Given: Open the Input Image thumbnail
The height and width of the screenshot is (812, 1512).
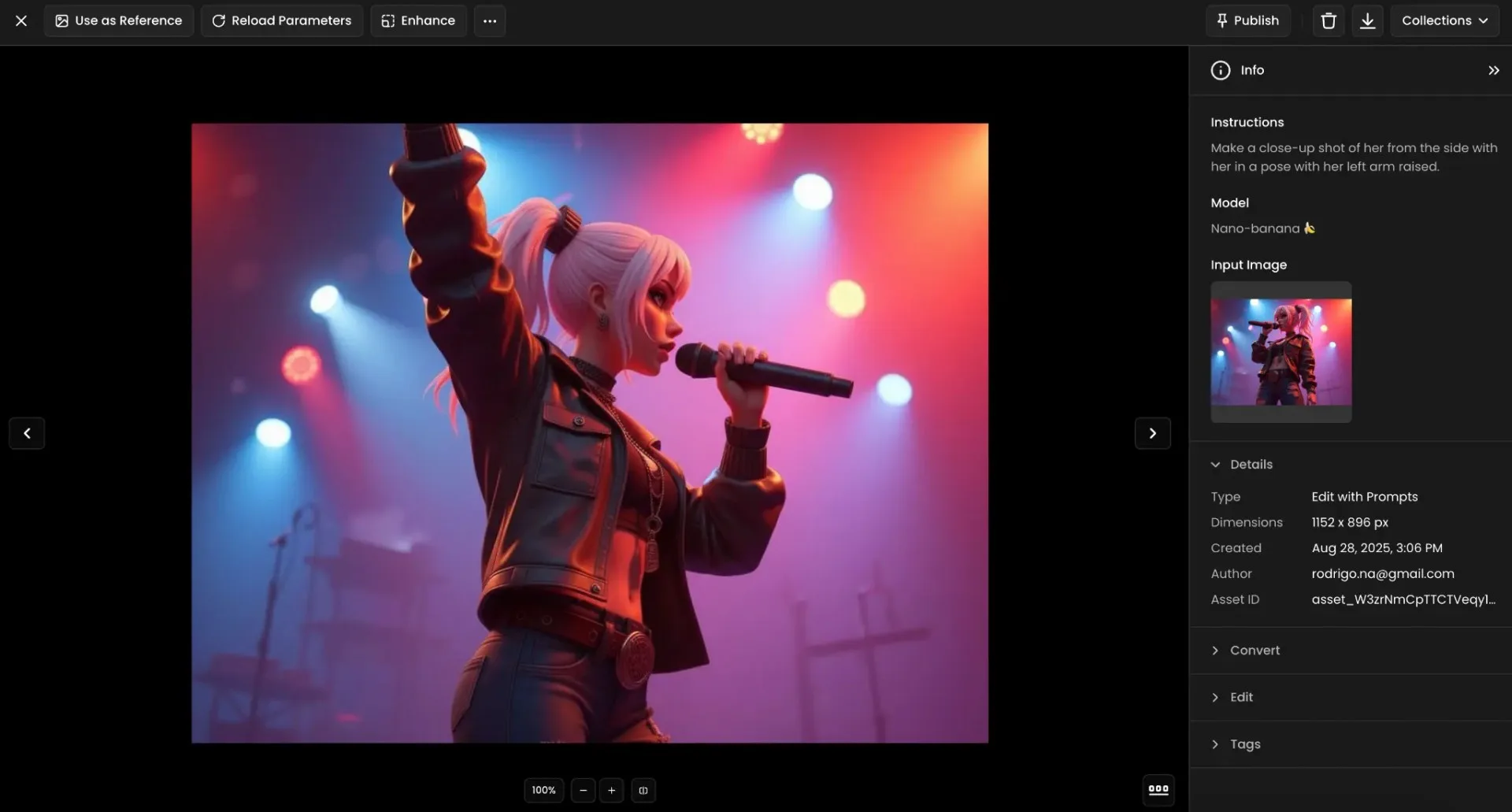Looking at the screenshot, I should 1280,351.
